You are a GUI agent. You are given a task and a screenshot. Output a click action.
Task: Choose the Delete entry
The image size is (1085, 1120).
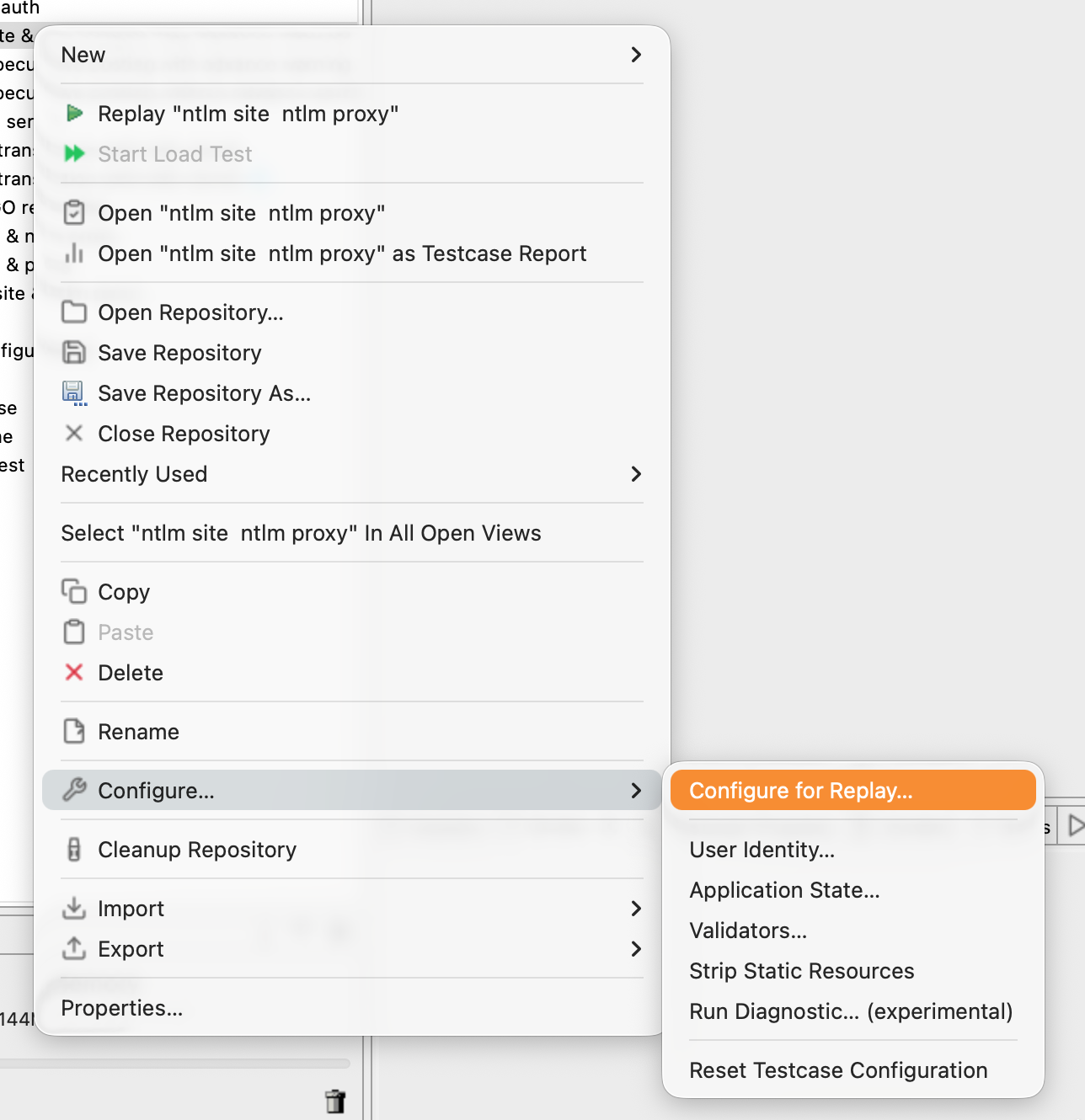coord(351,673)
